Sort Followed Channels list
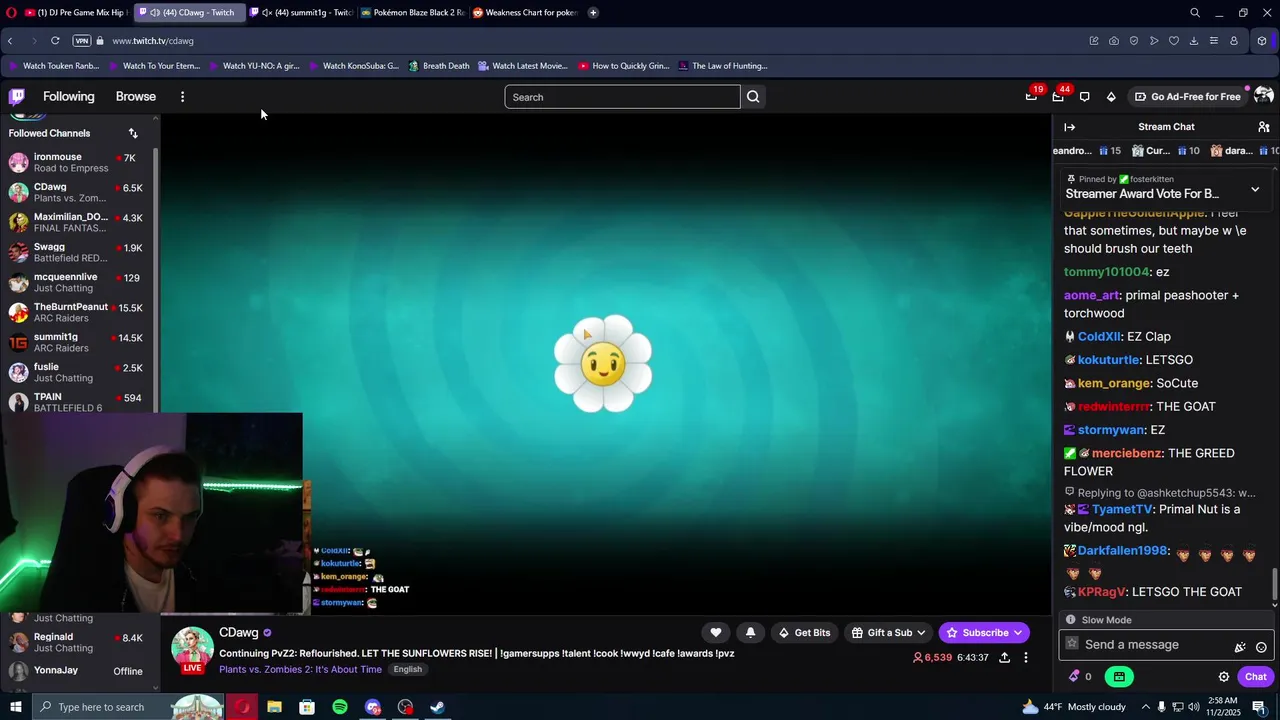The height and width of the screenshot is (720, 1280). pyautogui.click(x=133, y=133)
